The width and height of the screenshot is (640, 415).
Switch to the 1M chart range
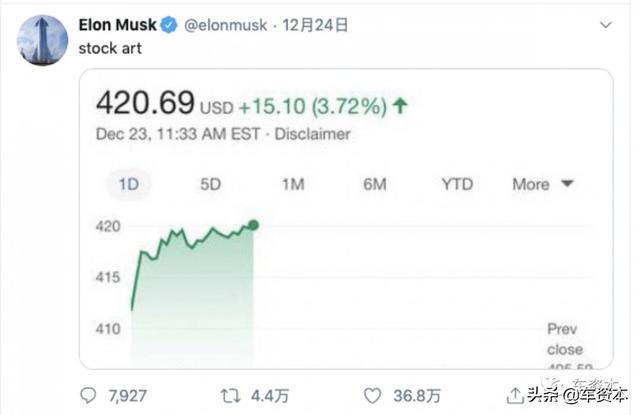tap(293, 184)
